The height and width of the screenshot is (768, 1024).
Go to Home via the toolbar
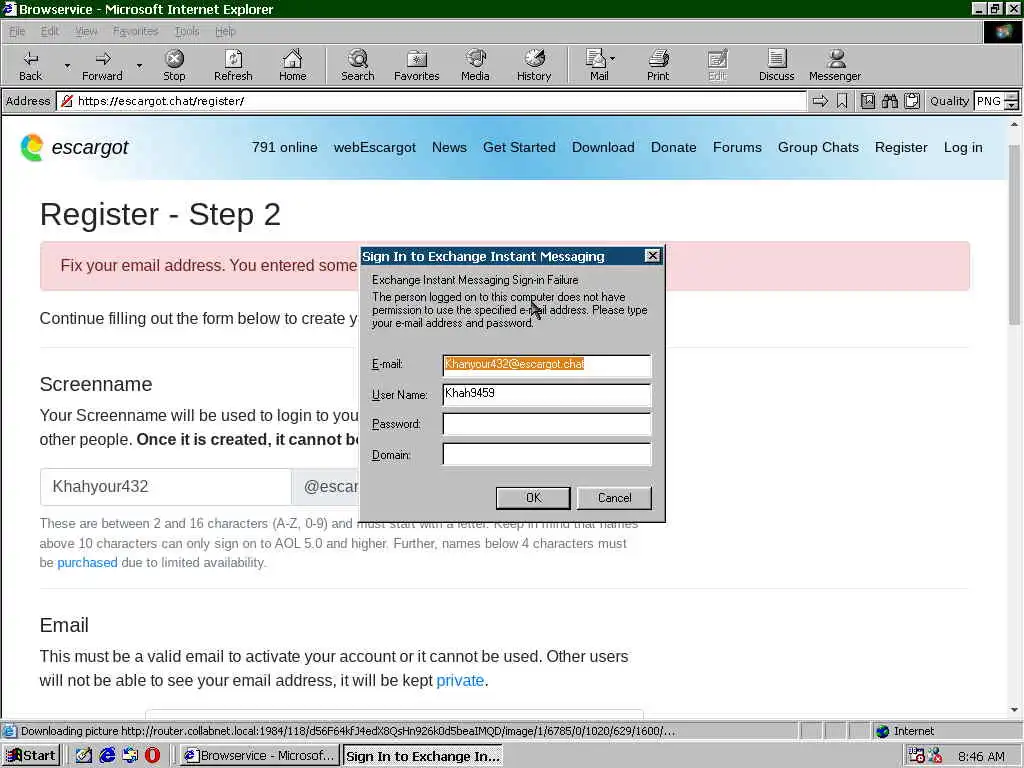293,65
